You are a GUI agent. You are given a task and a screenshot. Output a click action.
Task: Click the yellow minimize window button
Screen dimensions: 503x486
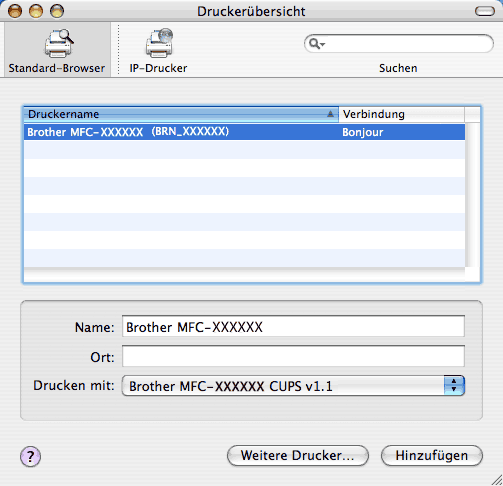point(36,11)
